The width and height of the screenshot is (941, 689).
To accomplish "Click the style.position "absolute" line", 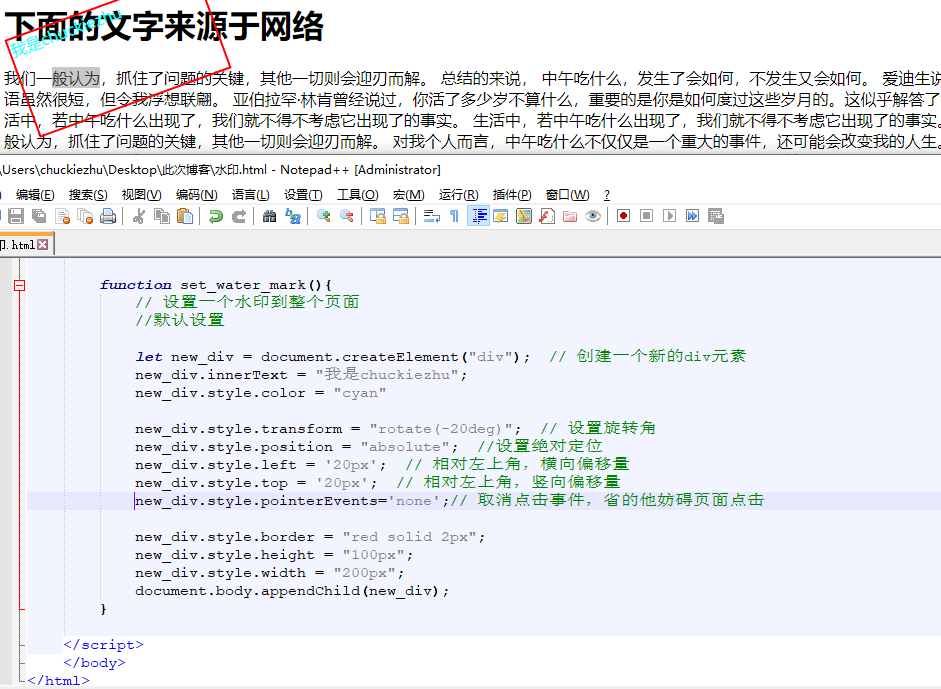I will (368, 447).
